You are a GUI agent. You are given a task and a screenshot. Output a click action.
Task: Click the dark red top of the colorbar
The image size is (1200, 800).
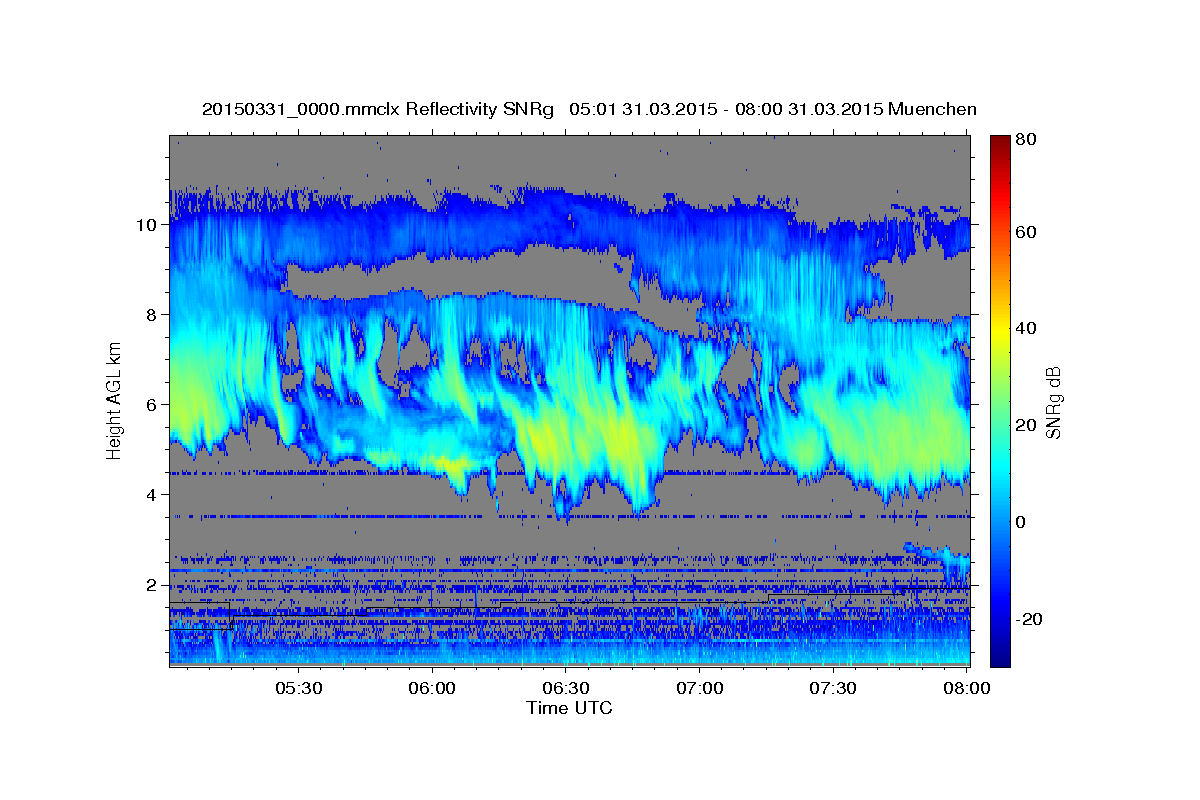[1000, 142]
